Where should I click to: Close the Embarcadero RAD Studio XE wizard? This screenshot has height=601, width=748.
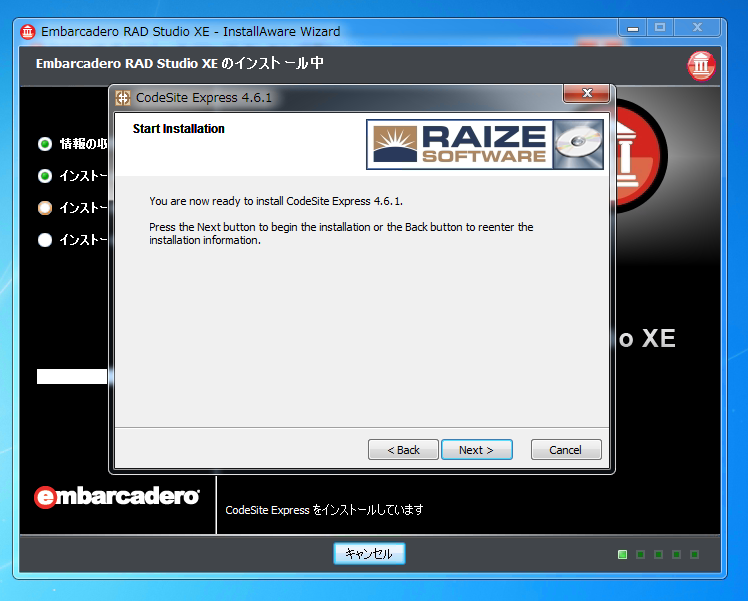[x=697, y=28]
